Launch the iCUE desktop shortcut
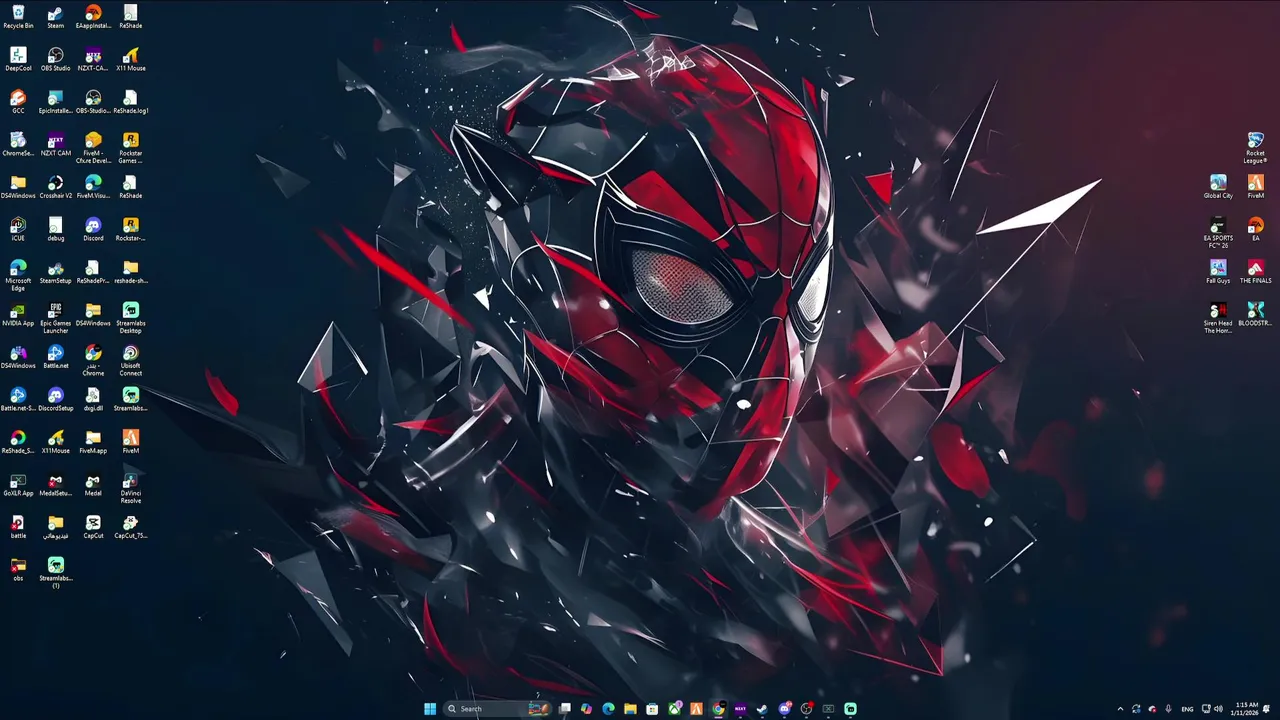Image resolution: width=1280 pixels, height=720 pixels. (x=18, y=230)
